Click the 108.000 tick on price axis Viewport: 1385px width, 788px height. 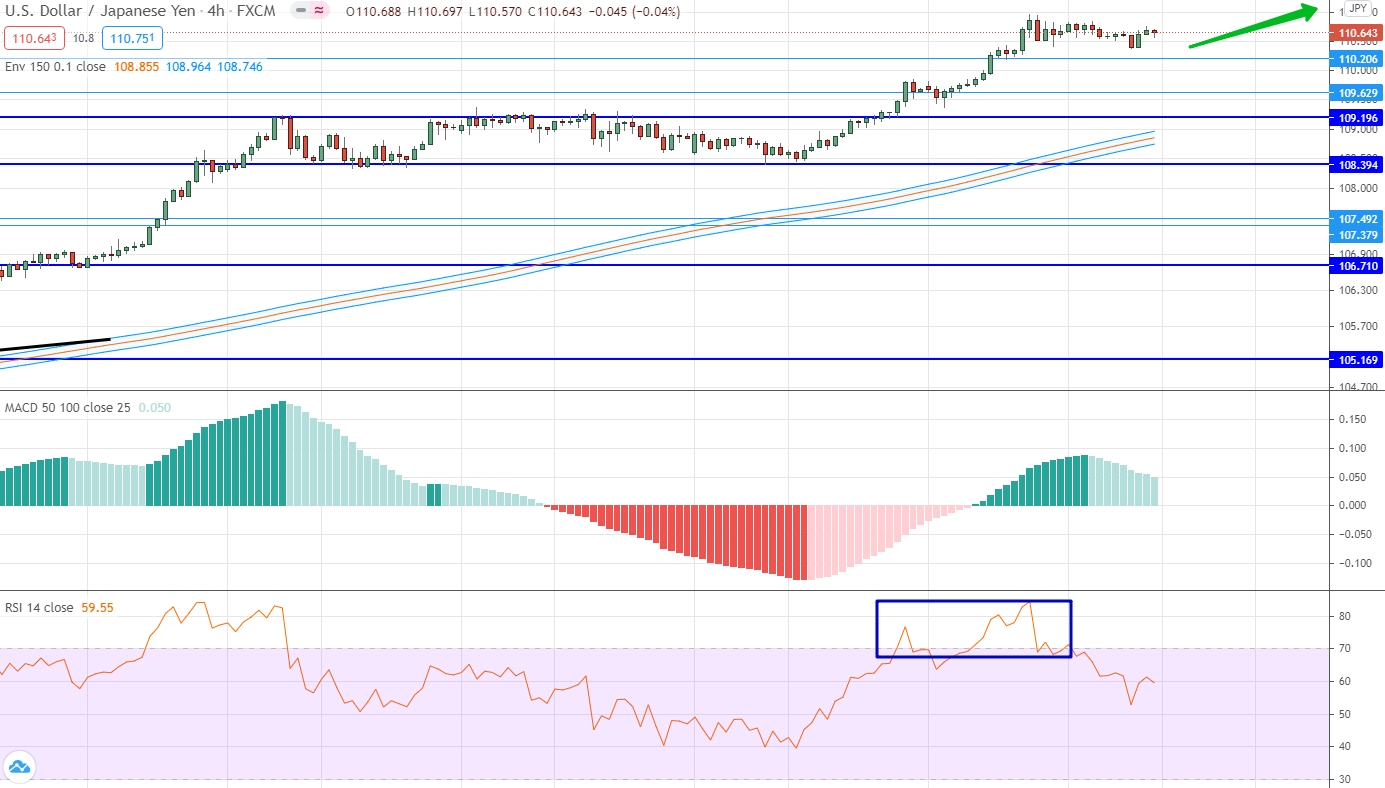click(1359, 188)
